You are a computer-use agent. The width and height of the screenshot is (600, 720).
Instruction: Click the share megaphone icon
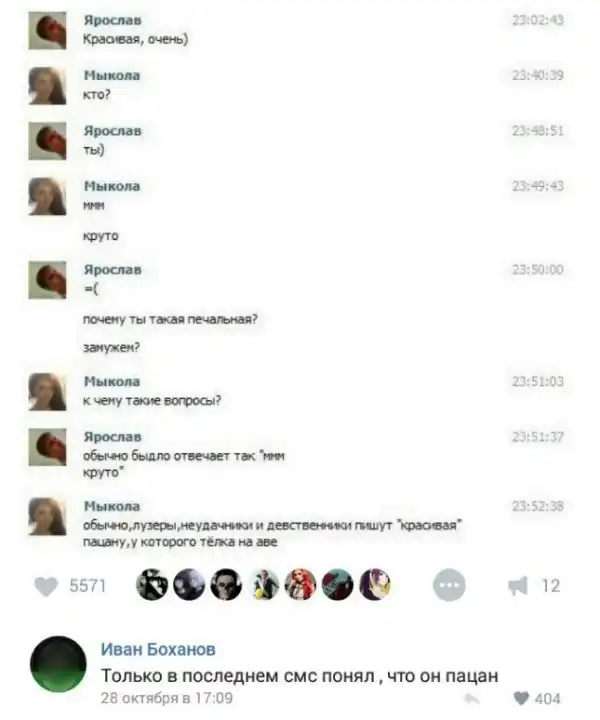[x=518, y=586]
